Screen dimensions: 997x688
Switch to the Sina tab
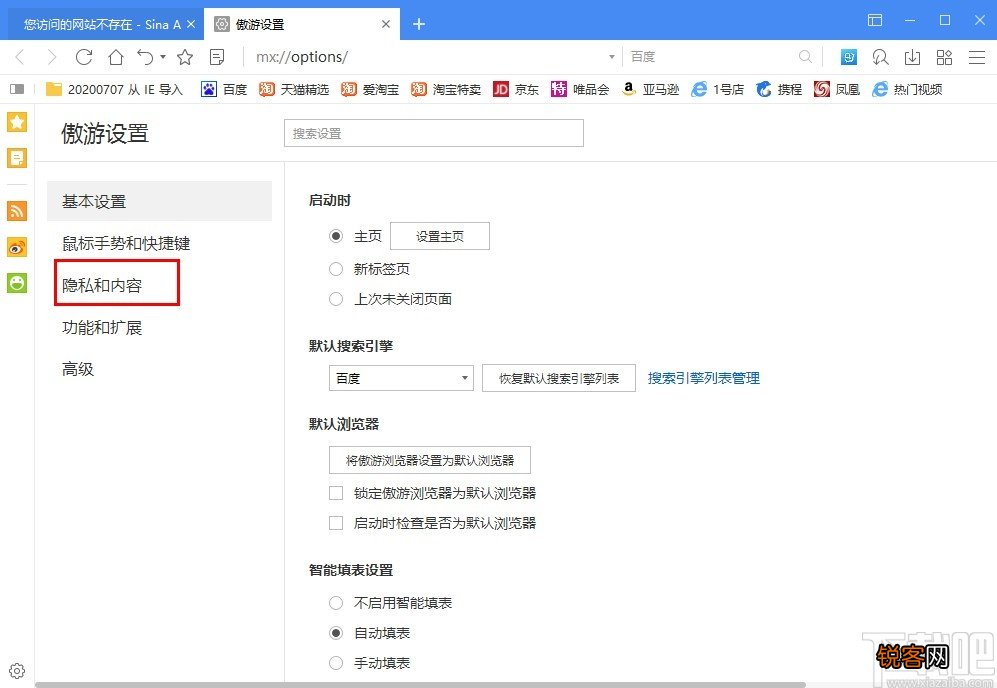[103, 24]
